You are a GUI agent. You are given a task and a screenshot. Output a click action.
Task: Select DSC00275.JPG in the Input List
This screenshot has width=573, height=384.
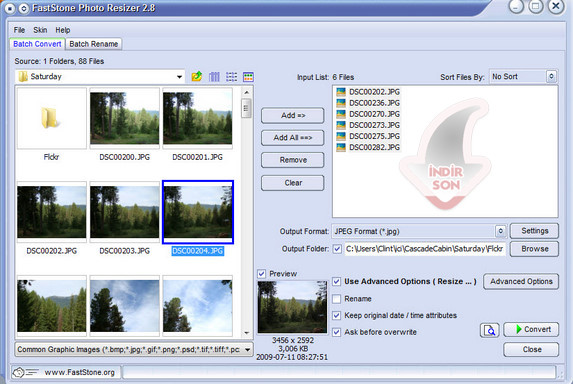[x=374, y=136]
